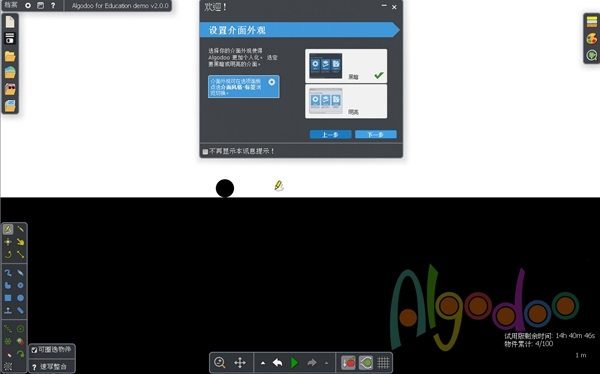The image size is (600, 374).
Task: Open the help question mark menu
Action: coord(53,5)
